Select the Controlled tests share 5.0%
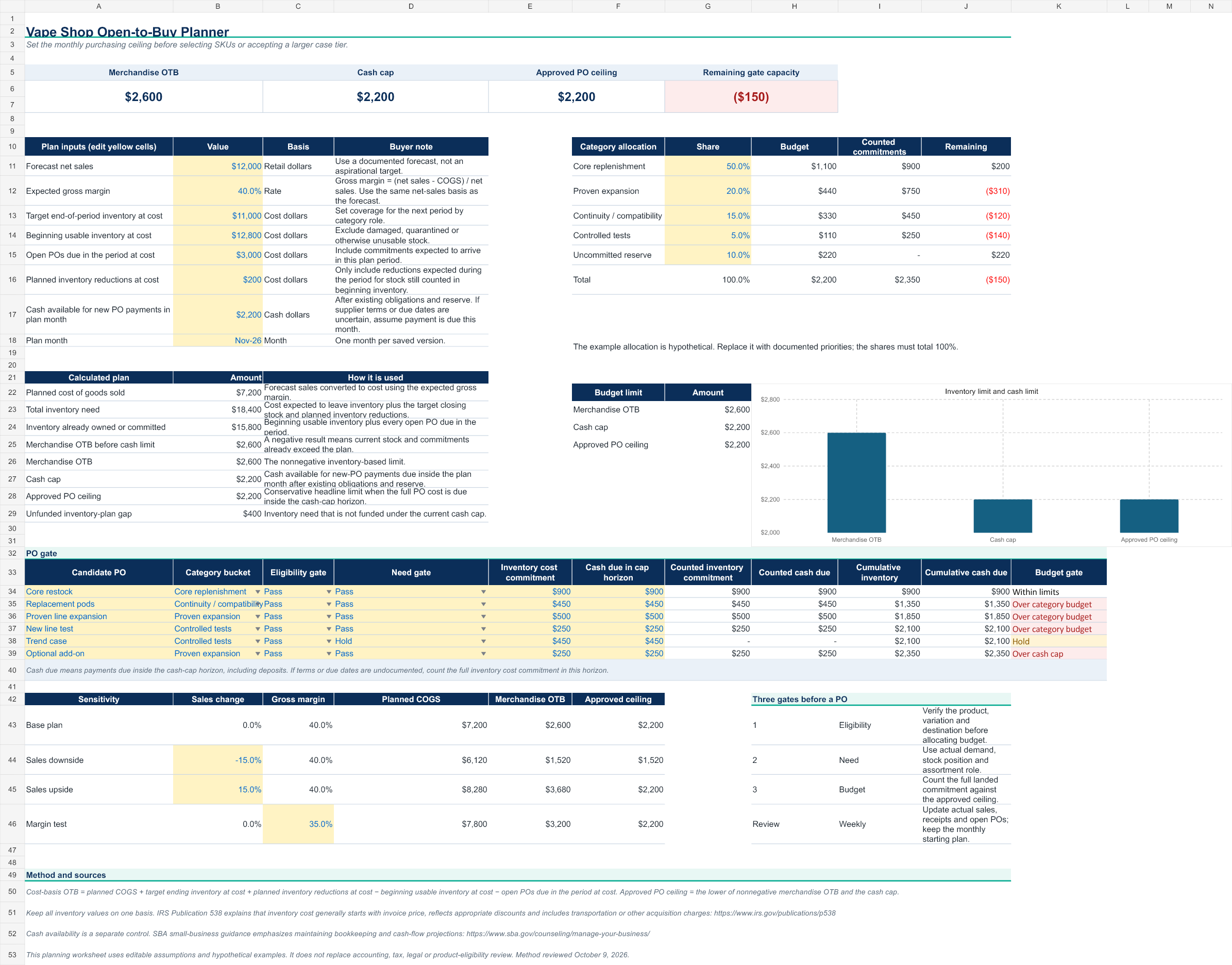The width and height of the screenshot is (1232, 965). (707, 236)
